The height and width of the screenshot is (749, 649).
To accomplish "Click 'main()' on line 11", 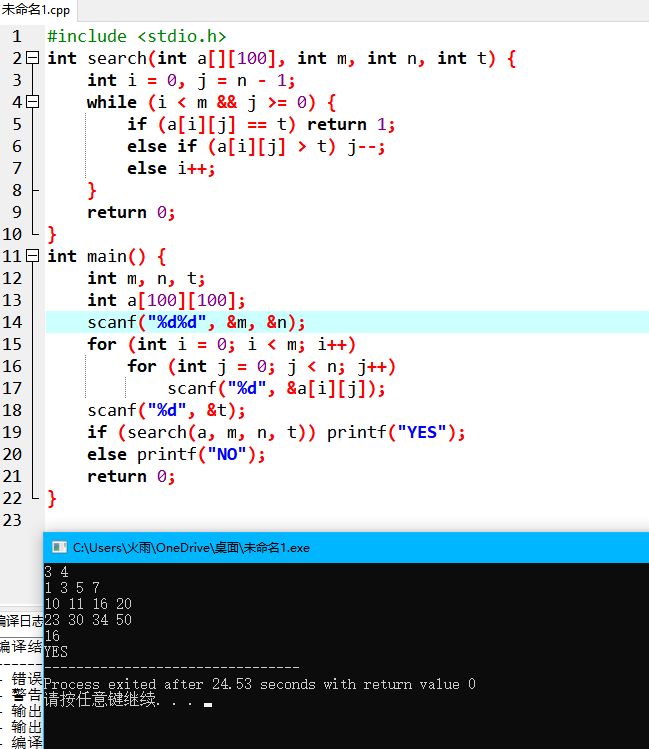I will (x=117, y=257).
